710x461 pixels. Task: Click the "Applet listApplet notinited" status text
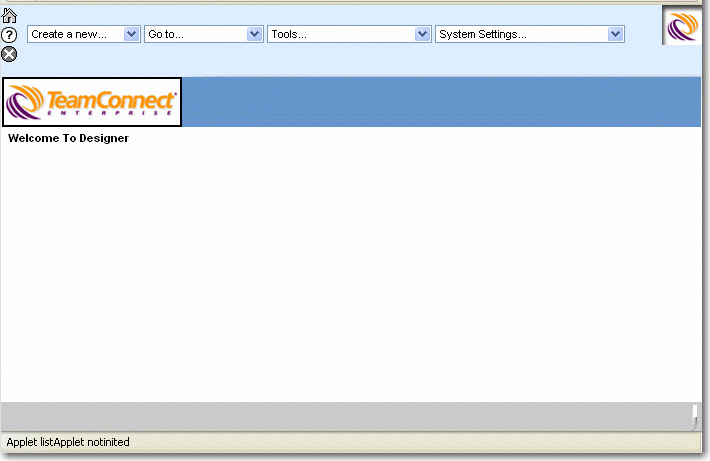click(68, 442)
